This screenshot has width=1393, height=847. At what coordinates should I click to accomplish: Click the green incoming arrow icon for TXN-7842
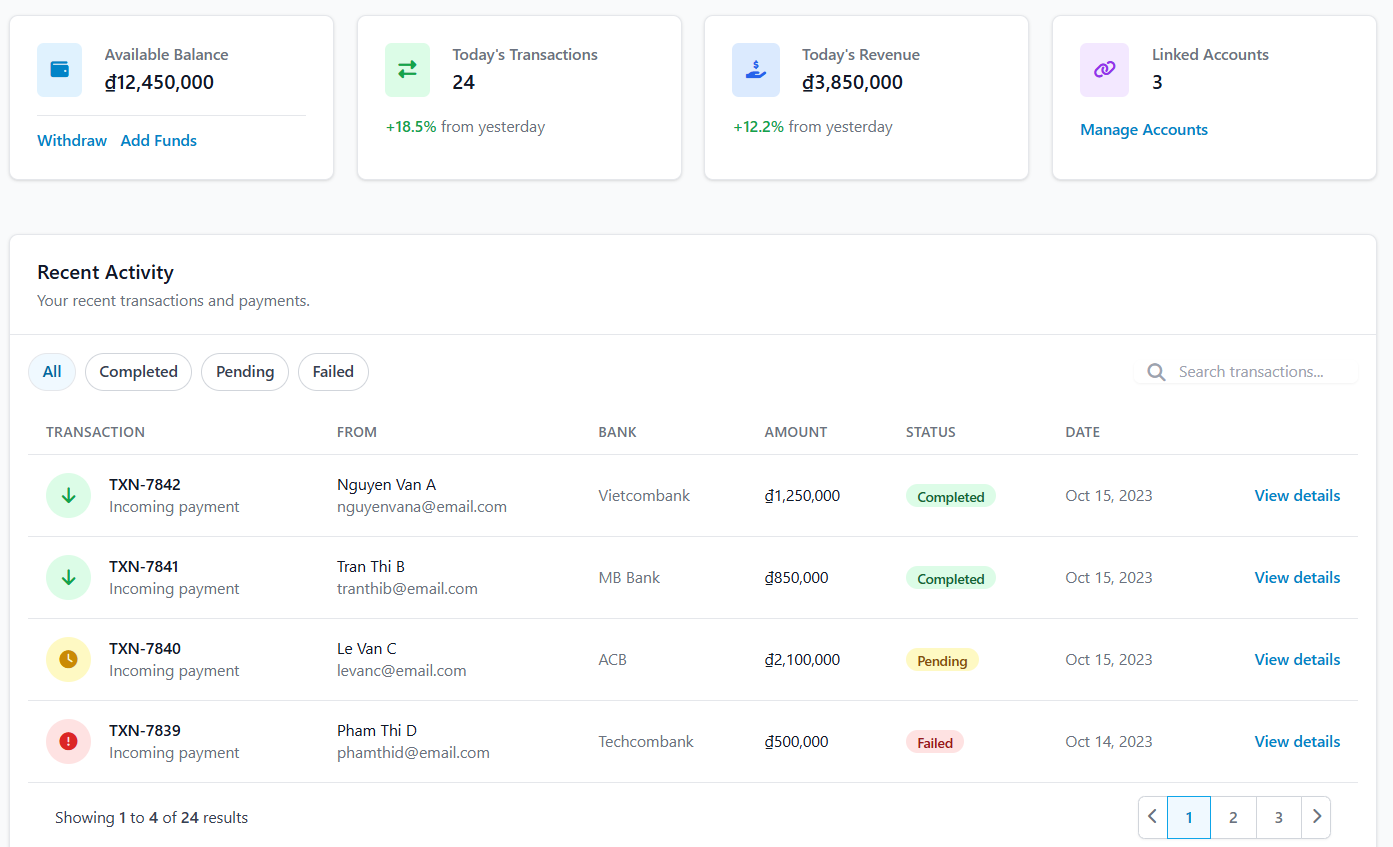(x=68, y=495)
